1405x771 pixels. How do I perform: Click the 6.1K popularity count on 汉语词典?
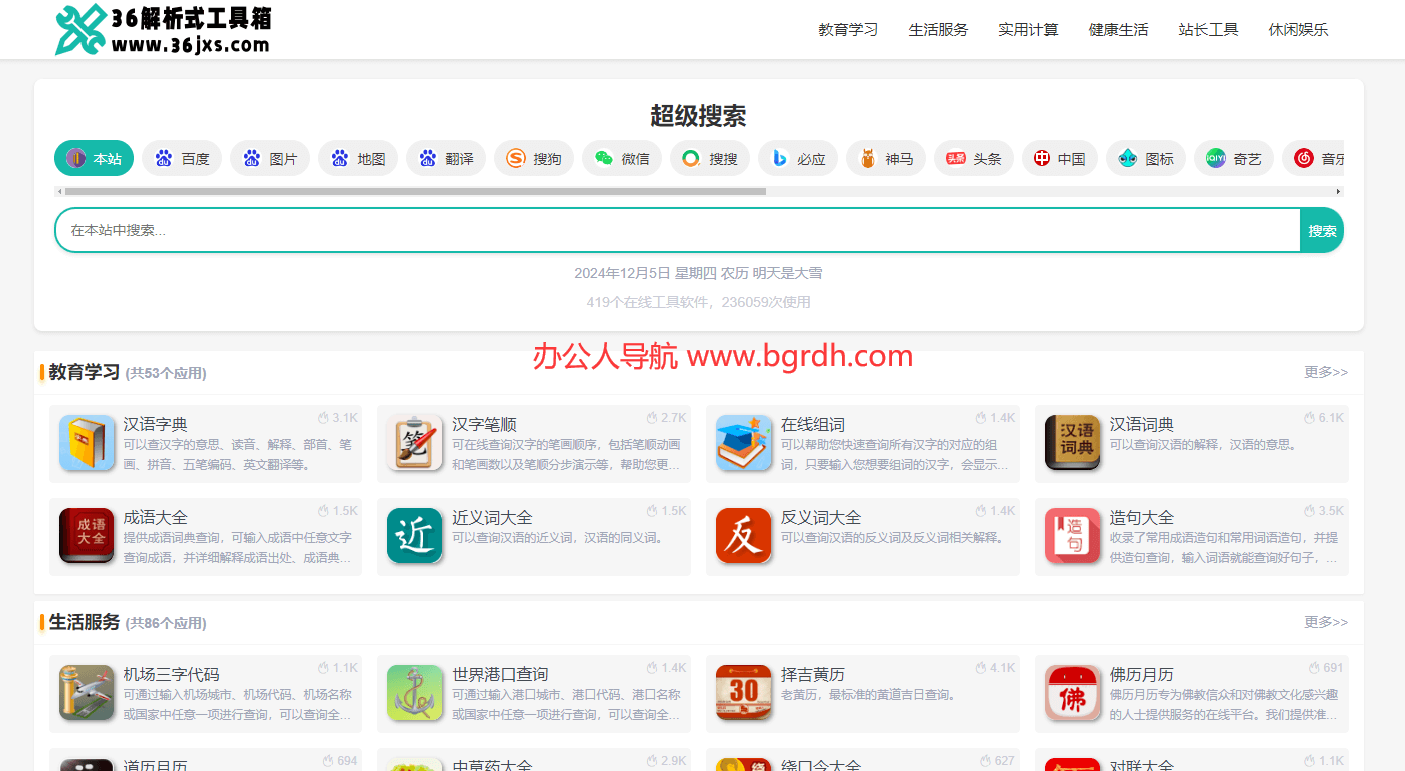(1324, 418)
